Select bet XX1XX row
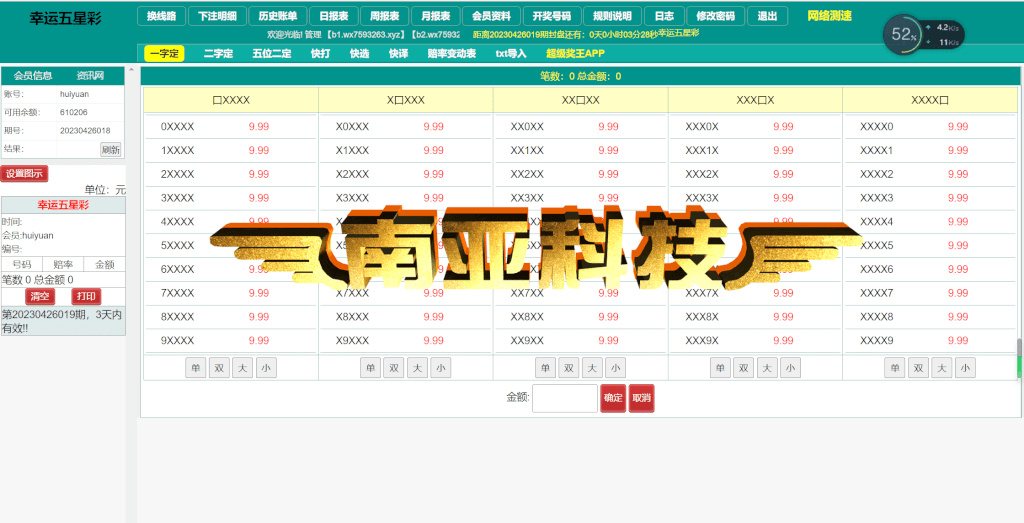This screenshot has width=1024, height=523. pyautogui.click(x=581, y=150)
